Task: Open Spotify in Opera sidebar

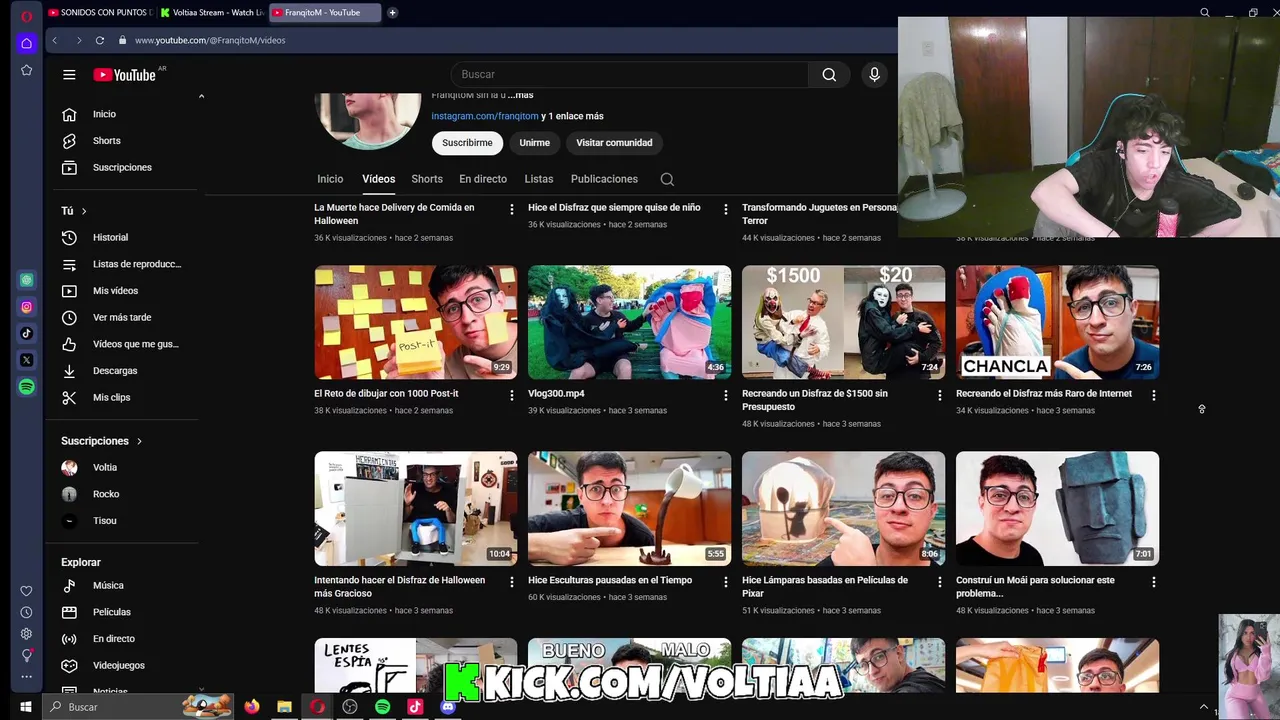Action: [x=27, y=387]
